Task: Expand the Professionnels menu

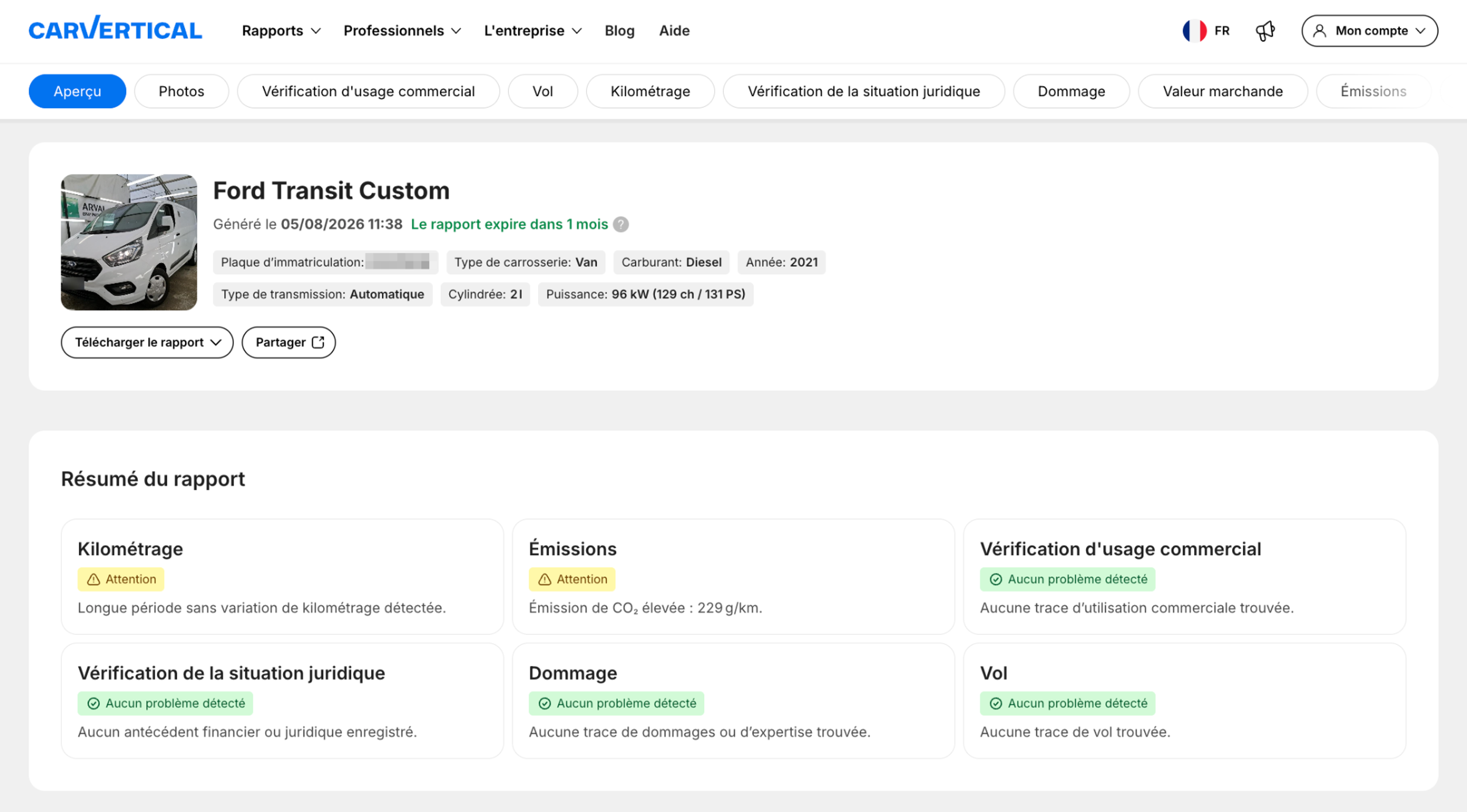Action: pyautogui.click(x=402, y=31)
